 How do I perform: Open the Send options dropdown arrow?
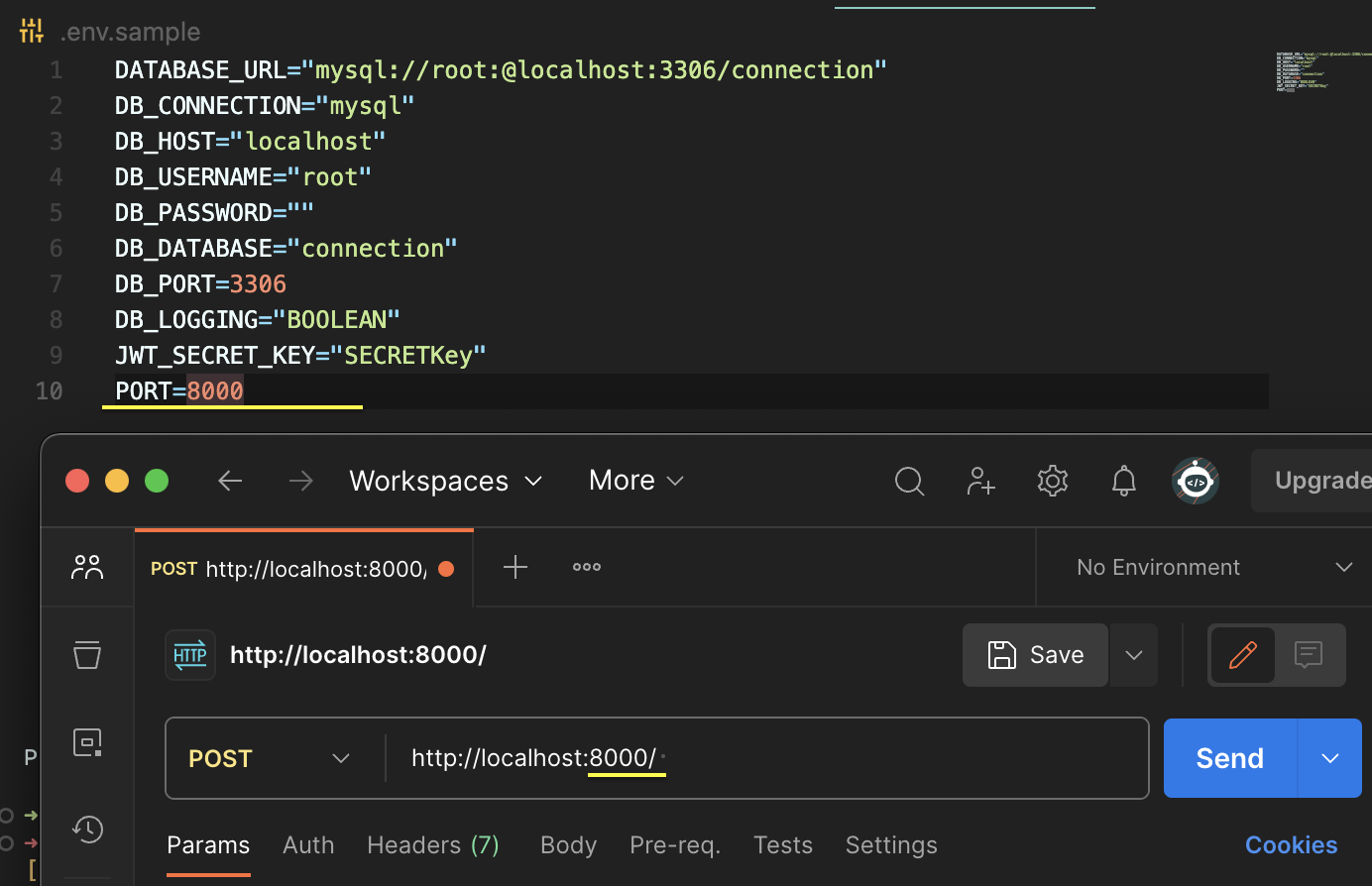pos(1330,758)
